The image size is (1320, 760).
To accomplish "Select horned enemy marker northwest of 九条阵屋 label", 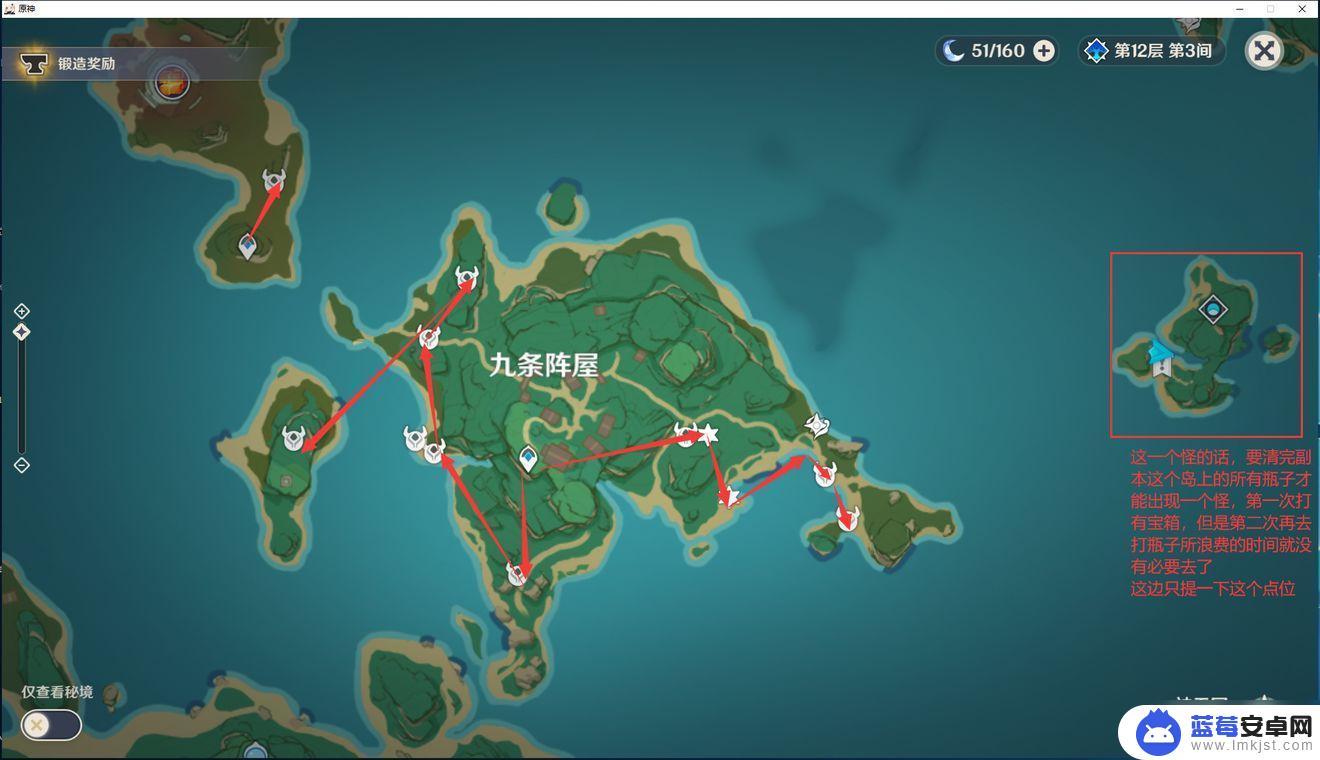I will click(x=429, y=337).
